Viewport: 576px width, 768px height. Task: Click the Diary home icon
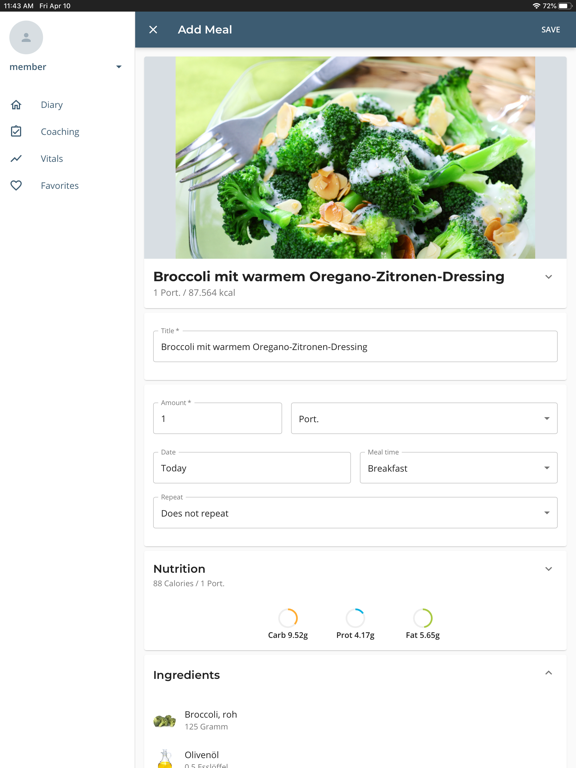(16, 104)
